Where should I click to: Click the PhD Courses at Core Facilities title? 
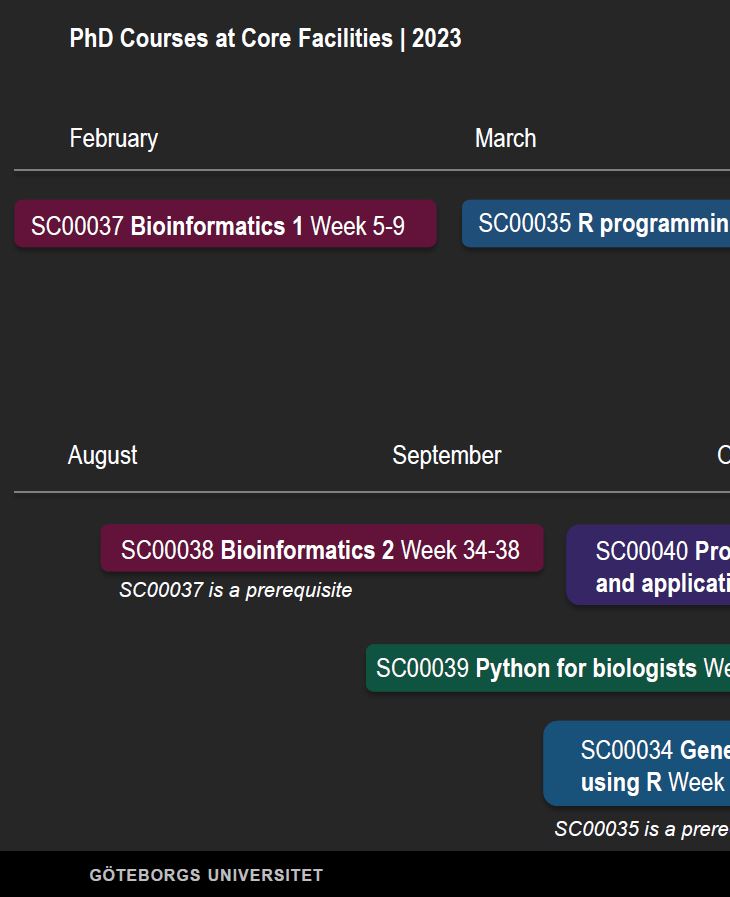coord(231,38)
